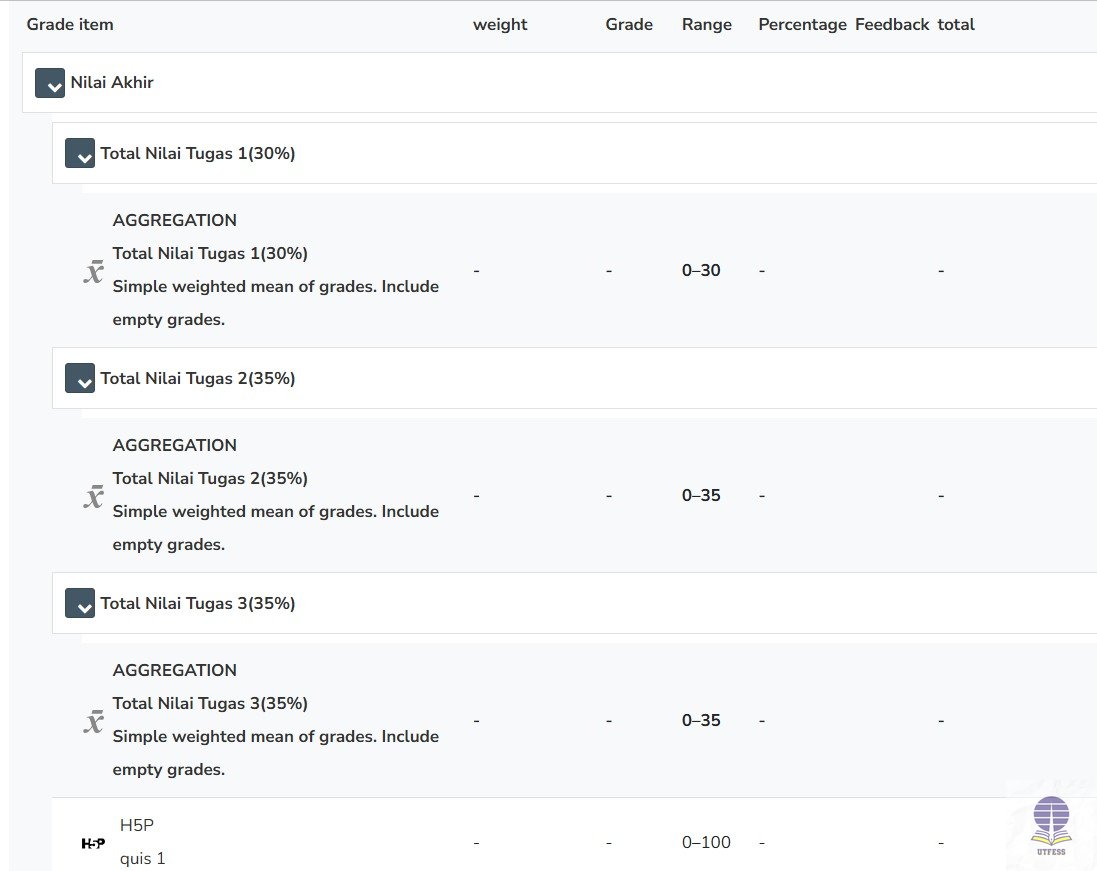Image resolution: width=1097 pixels, height=871 pixels.
Task: Click the Percentage column header
Action: [802, 24]
